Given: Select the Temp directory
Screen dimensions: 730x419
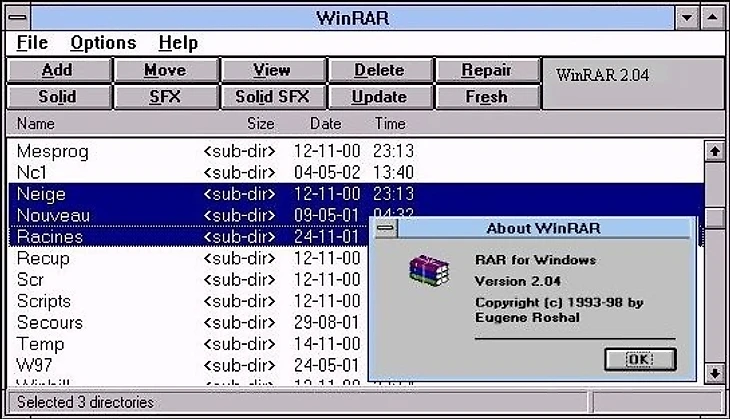Looking at the screenshot, I should [x=40, y=344].
